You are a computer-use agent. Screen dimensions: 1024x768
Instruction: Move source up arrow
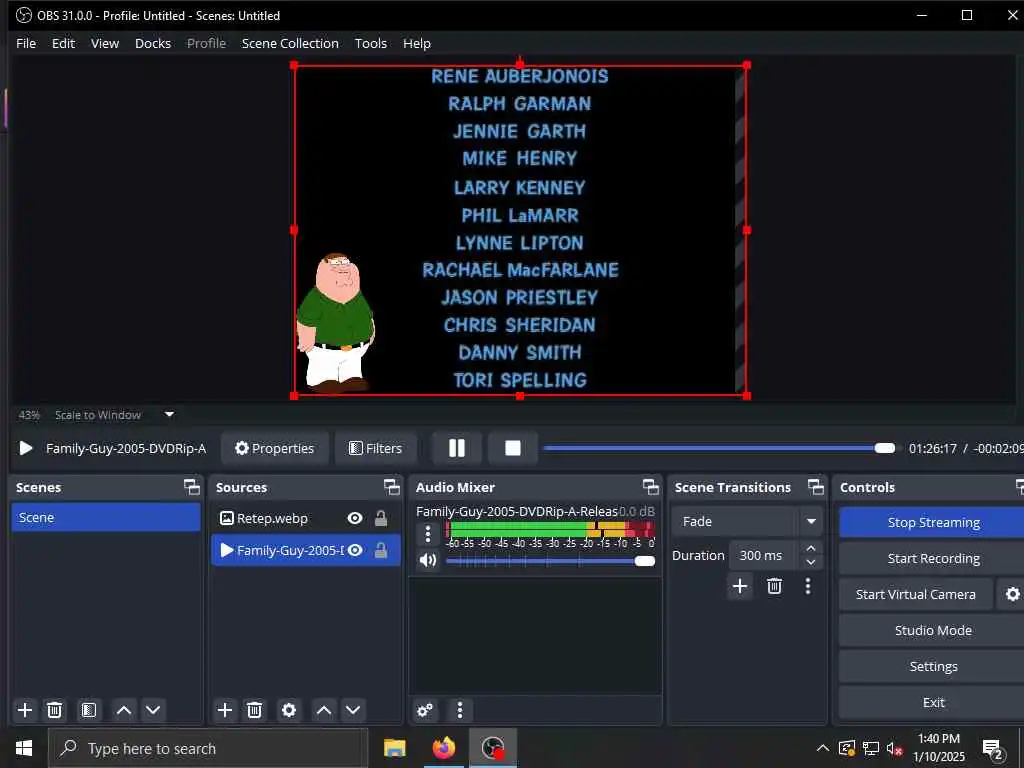point(324,710)
